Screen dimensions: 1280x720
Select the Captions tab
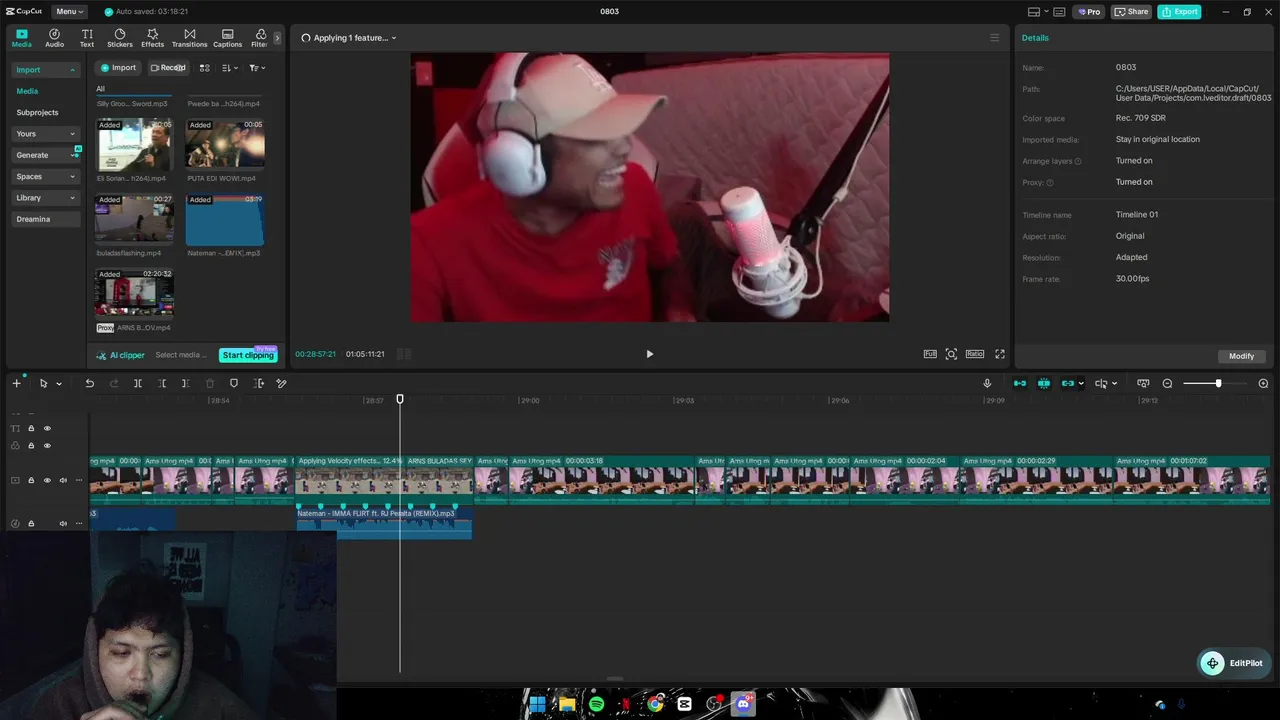tap(227, 38)
